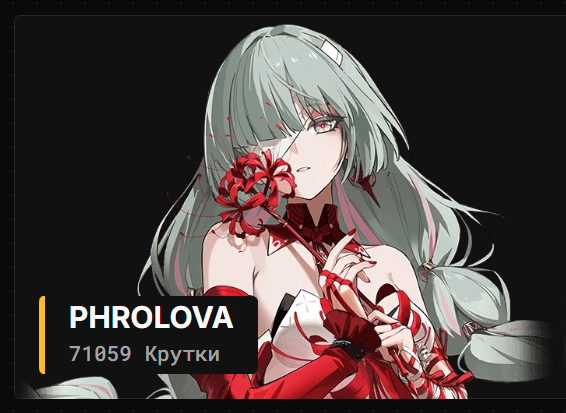This screenshot has width=566, height=413.
Task: Click the black name plate background
Action: point(148,335)
